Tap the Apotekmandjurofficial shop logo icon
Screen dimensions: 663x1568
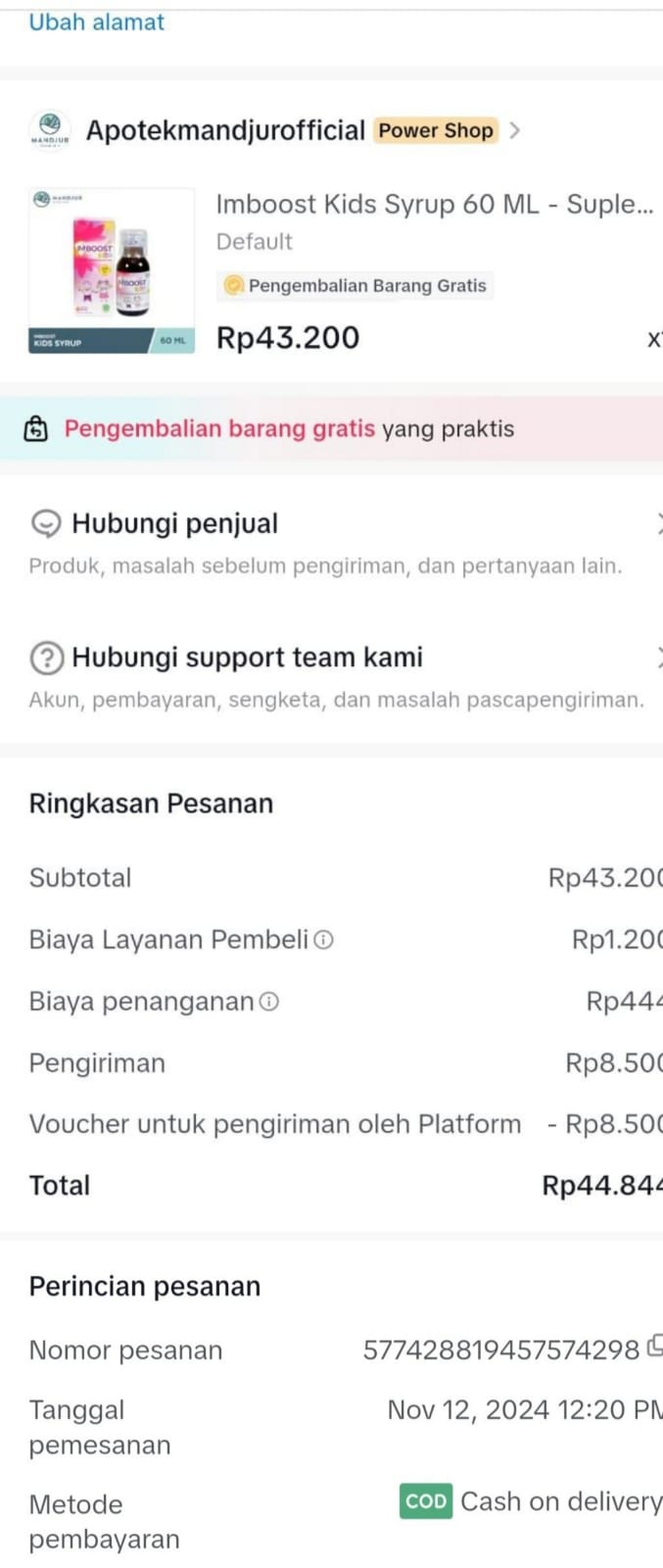49,129
